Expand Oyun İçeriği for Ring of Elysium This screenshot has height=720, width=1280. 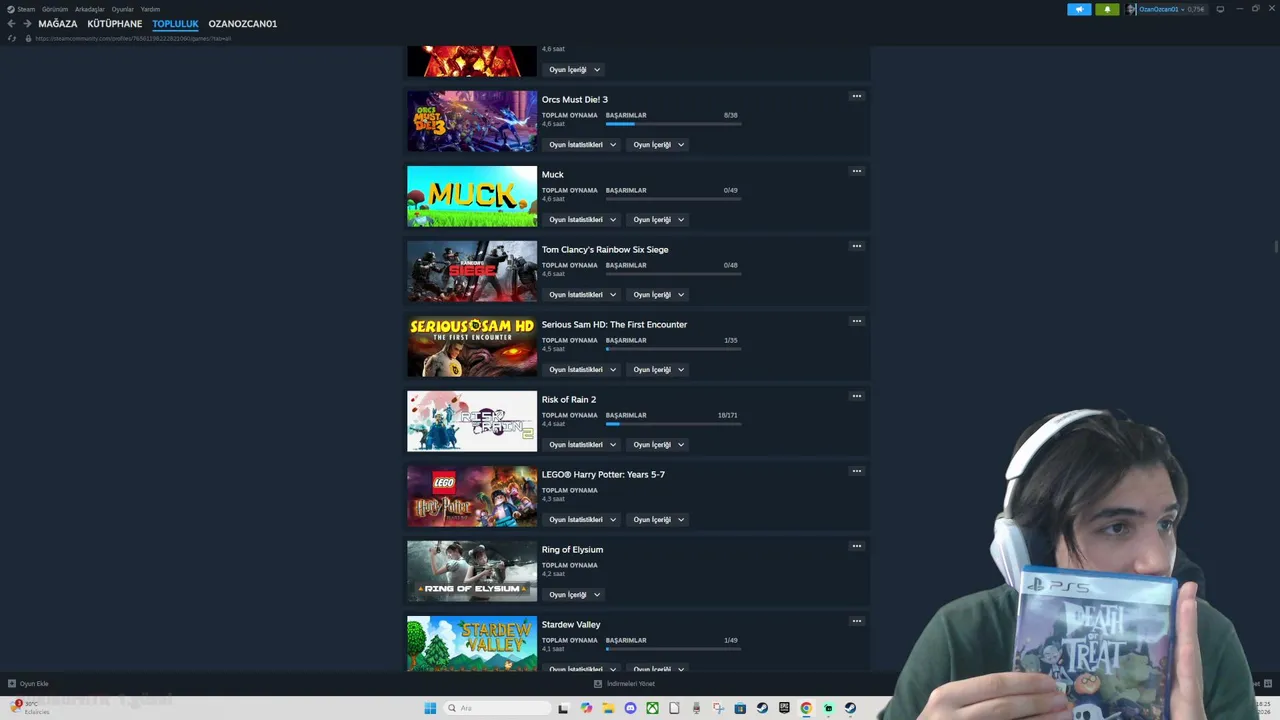tap(574, 595)
